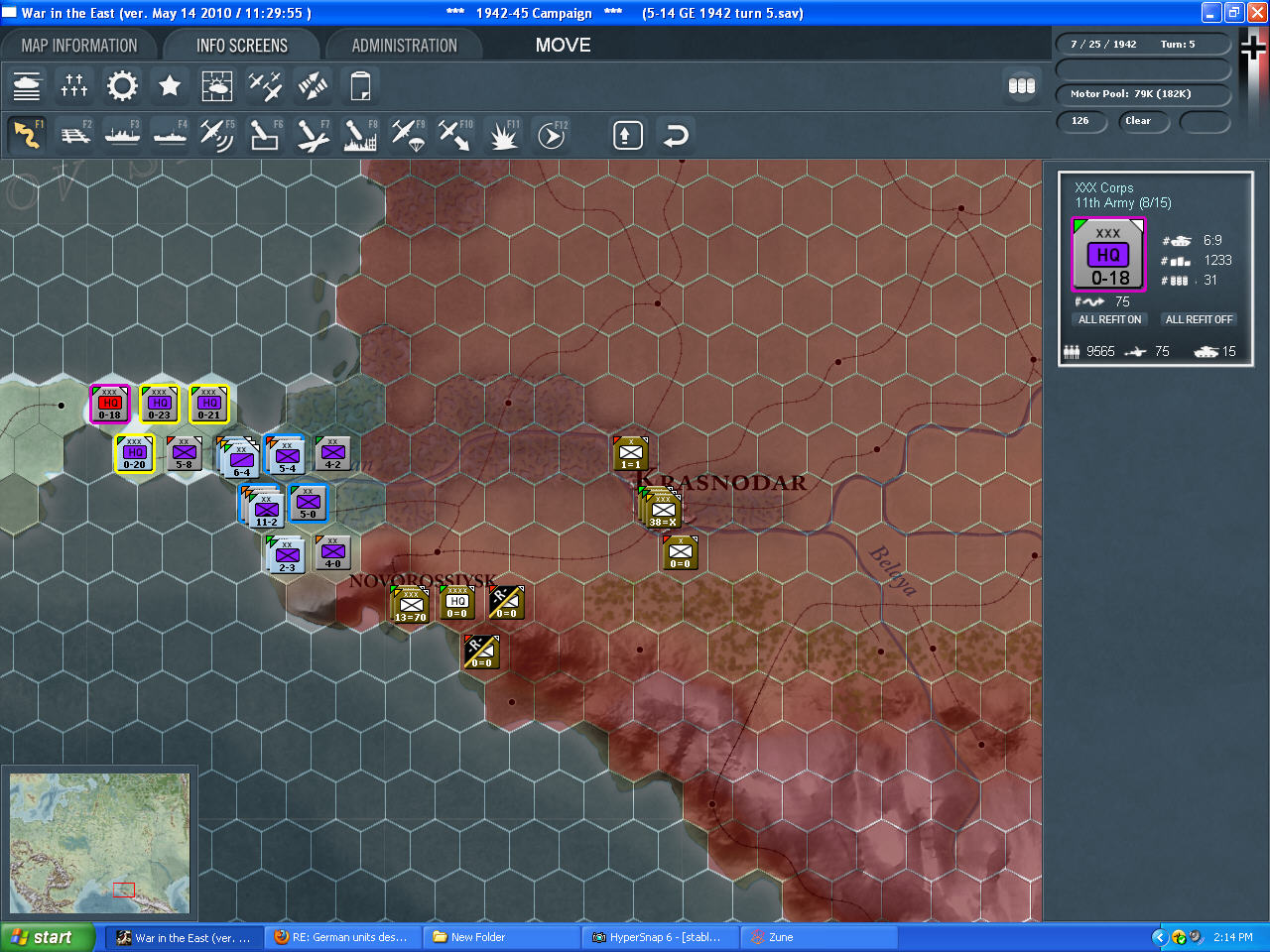1270x952 pixels.
Task: Select the red HQ 0-18 counter on the map
Action: click(x=109, y=404)
